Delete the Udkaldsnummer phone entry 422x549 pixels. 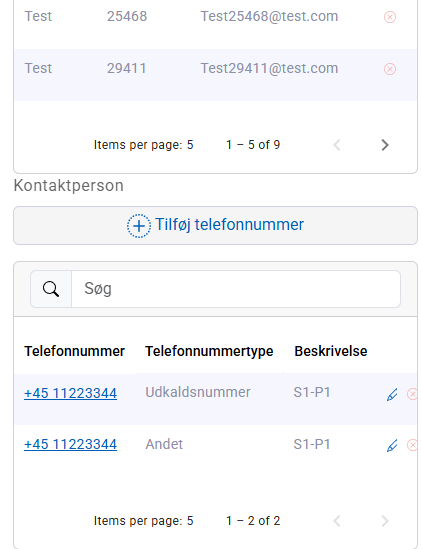pyautogui.click(x=412, y=394)
